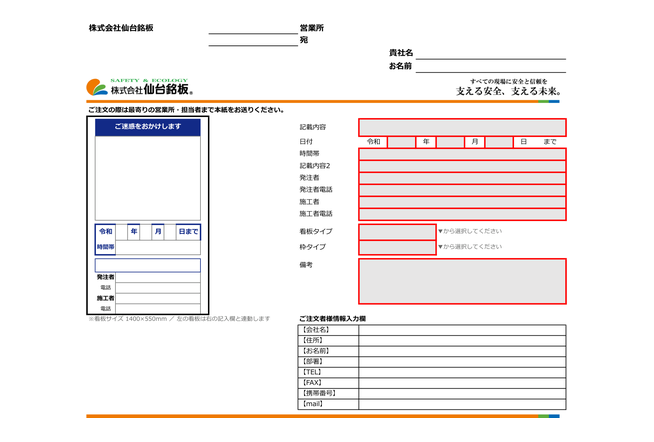Click the 発注者 input field
Viewport: 654px width, 442px height.
(462, 178)
